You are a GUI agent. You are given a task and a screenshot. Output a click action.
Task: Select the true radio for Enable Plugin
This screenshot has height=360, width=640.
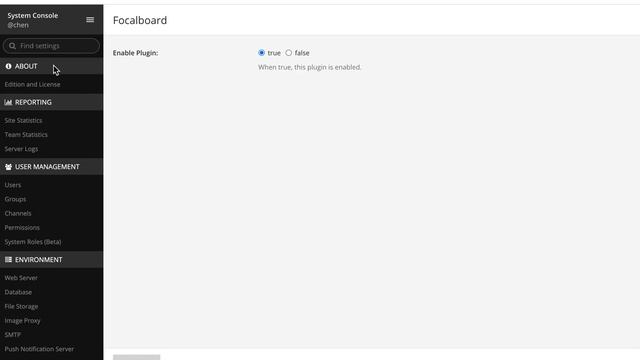[x=262, y=53]
